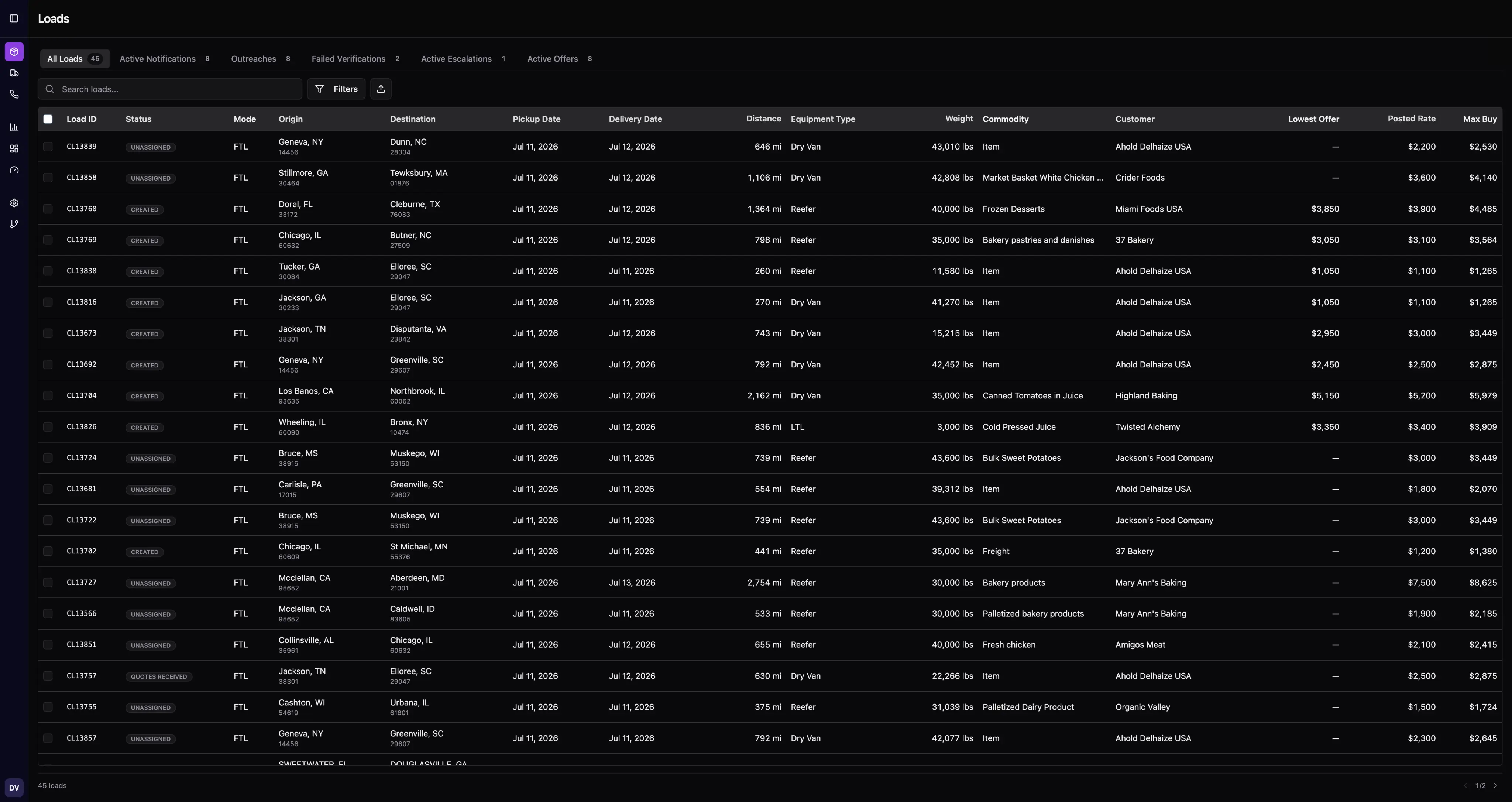Viewport: 1512px width, 802px height.
Task: Click the export upload icon button
Action: point(381,89)
